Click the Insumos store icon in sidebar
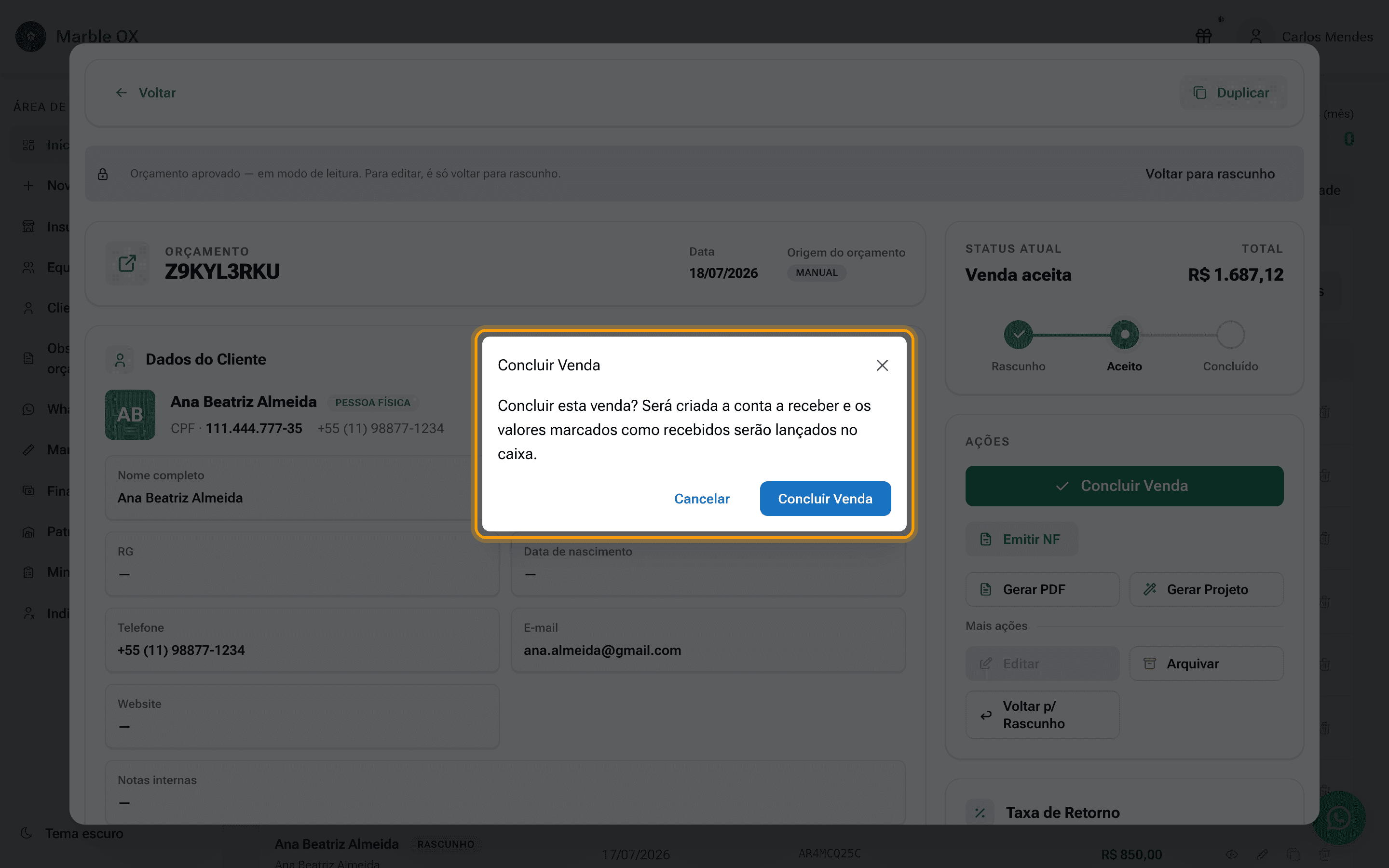The height and width of the screenshot is (868, 1389). click(29, 226)
